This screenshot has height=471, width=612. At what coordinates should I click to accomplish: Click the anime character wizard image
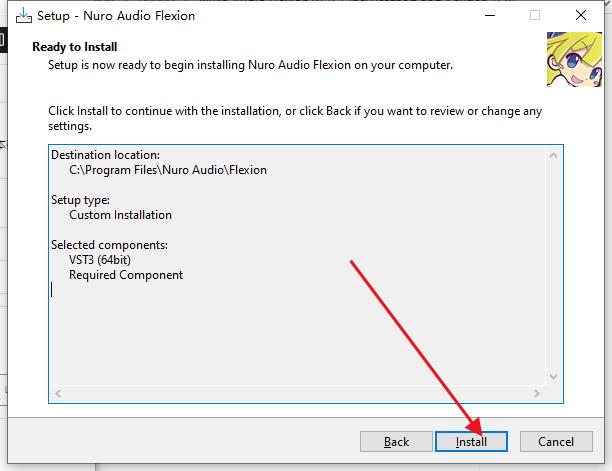coord(575,59)
